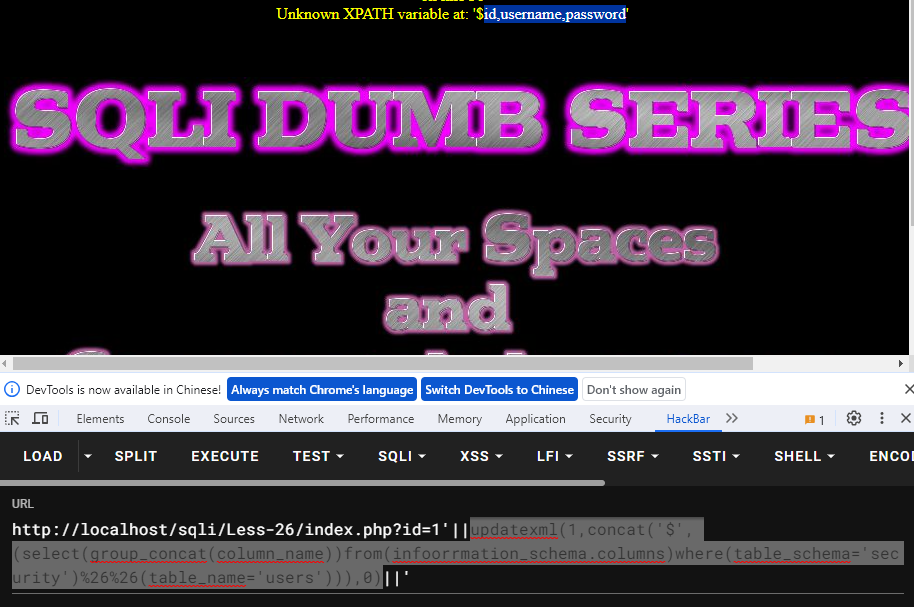
Task: Expand the XSS dropdown menu
Action: (x=481, y=456)
